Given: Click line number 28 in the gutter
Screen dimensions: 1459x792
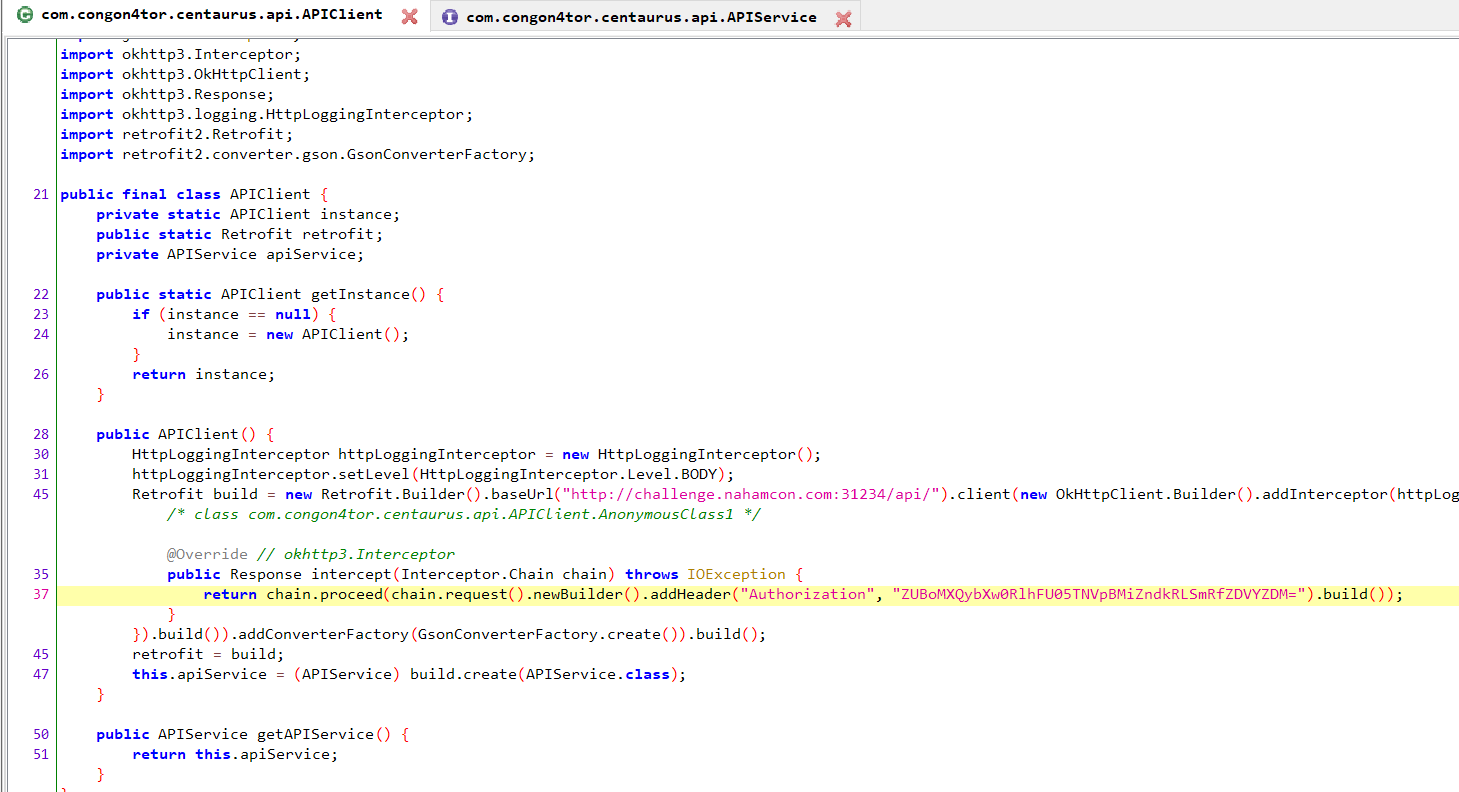Looking at the screenshot, I should [x=40, y=434].
